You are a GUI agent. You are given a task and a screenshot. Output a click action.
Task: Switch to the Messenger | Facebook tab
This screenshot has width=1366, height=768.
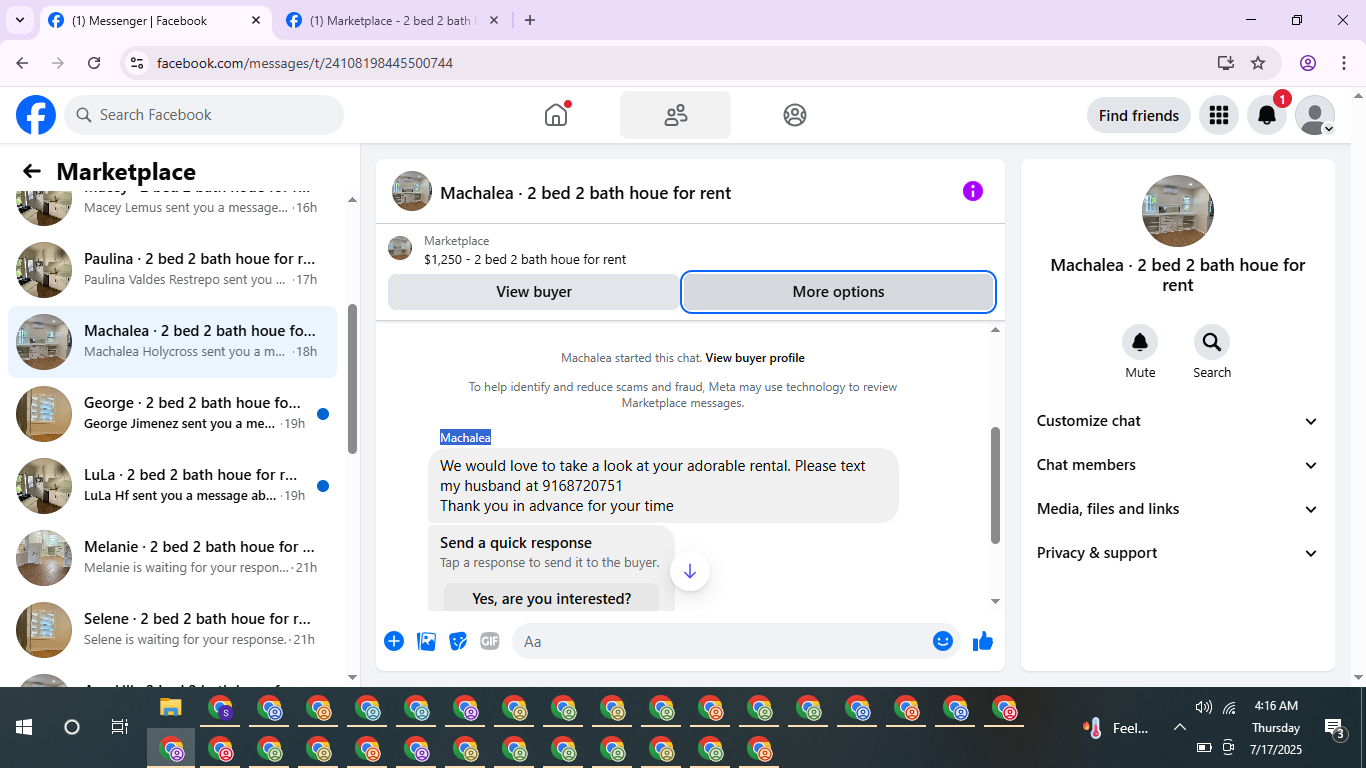click(154, 21)
